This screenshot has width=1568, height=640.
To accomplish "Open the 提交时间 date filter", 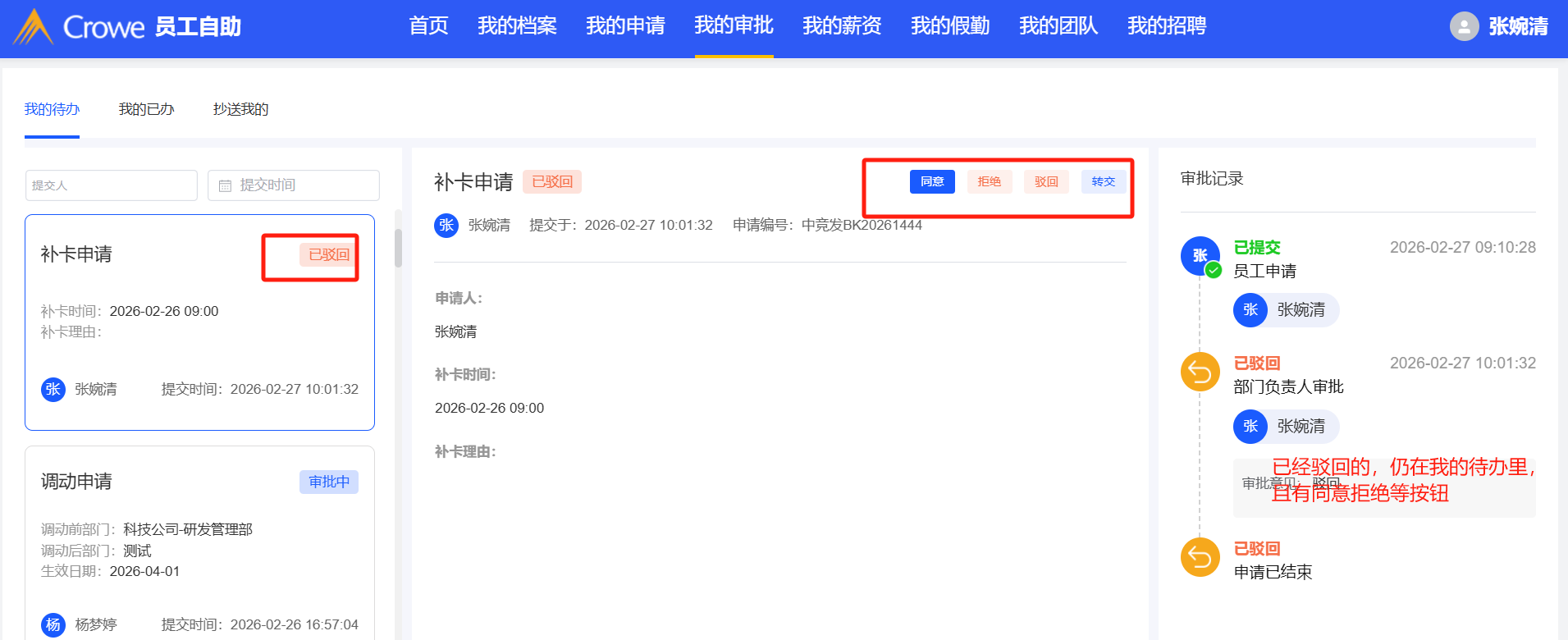I will point(294,185).
